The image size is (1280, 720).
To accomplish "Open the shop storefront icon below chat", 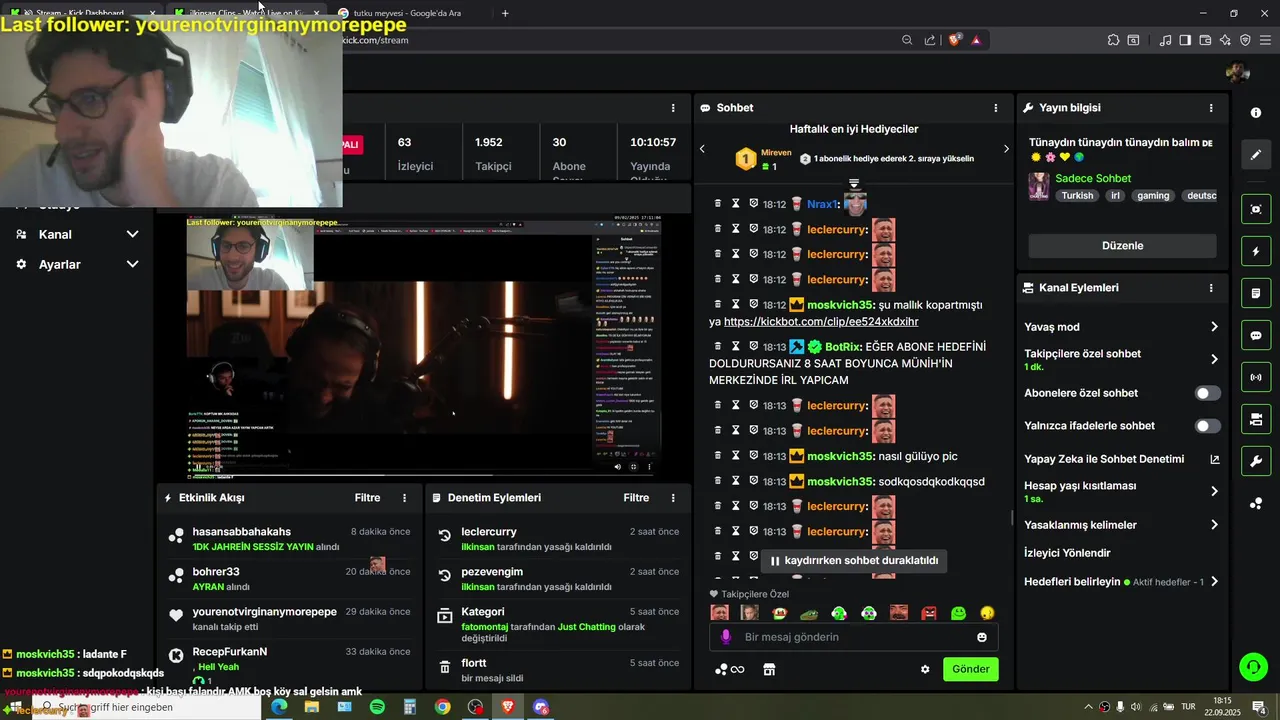I will point(769,669).
